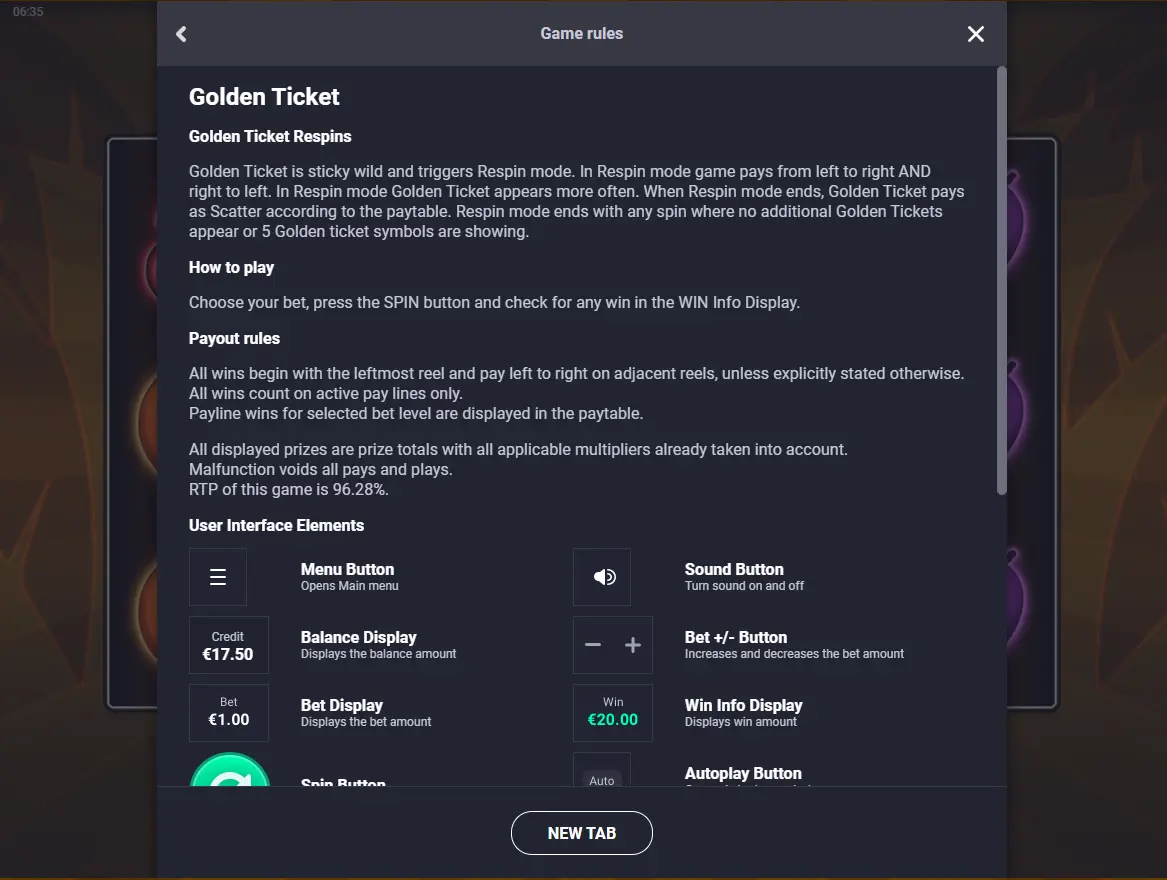Decrease the bet with the minus icon

point(592,645)
